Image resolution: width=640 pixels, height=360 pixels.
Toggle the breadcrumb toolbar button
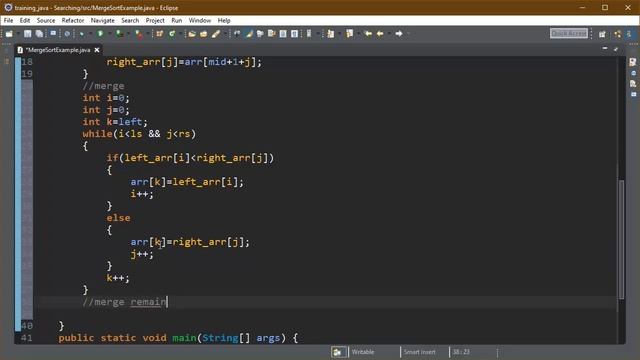(x=237, y=34)
